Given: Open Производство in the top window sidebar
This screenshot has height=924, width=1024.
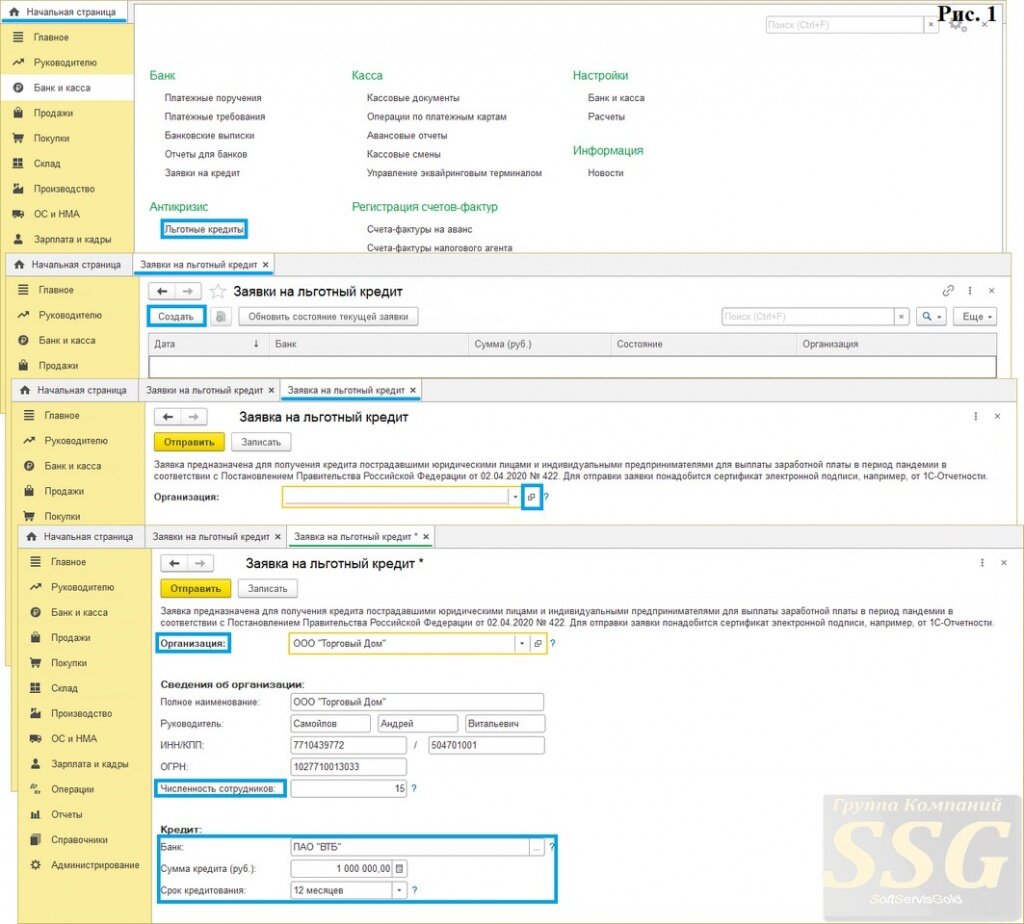Looking at the screenshot, I should (64, 189).
